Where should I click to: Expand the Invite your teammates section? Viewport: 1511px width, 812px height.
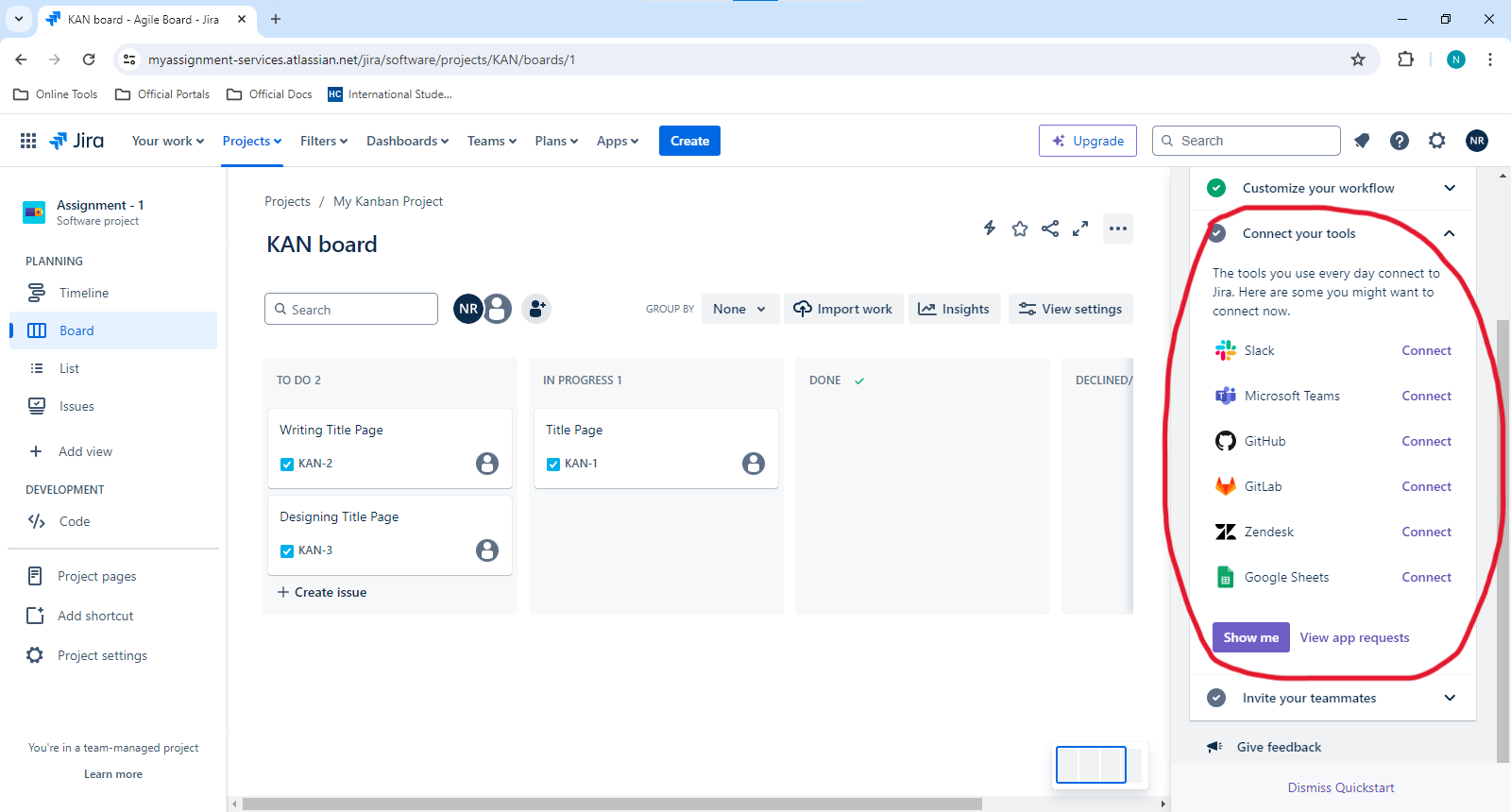pos(1450,698)
